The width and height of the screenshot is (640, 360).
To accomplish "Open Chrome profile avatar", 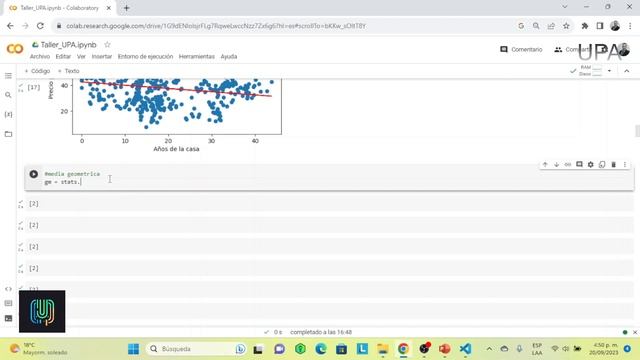I will click(x=615, y=26).
